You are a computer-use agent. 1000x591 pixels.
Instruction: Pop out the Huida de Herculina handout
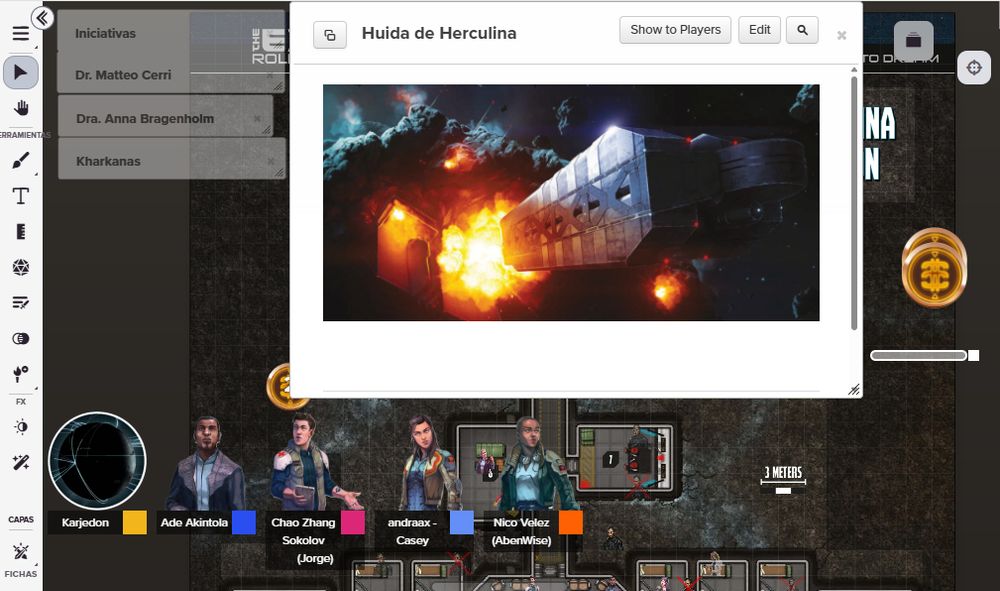[x=330, y=34]
